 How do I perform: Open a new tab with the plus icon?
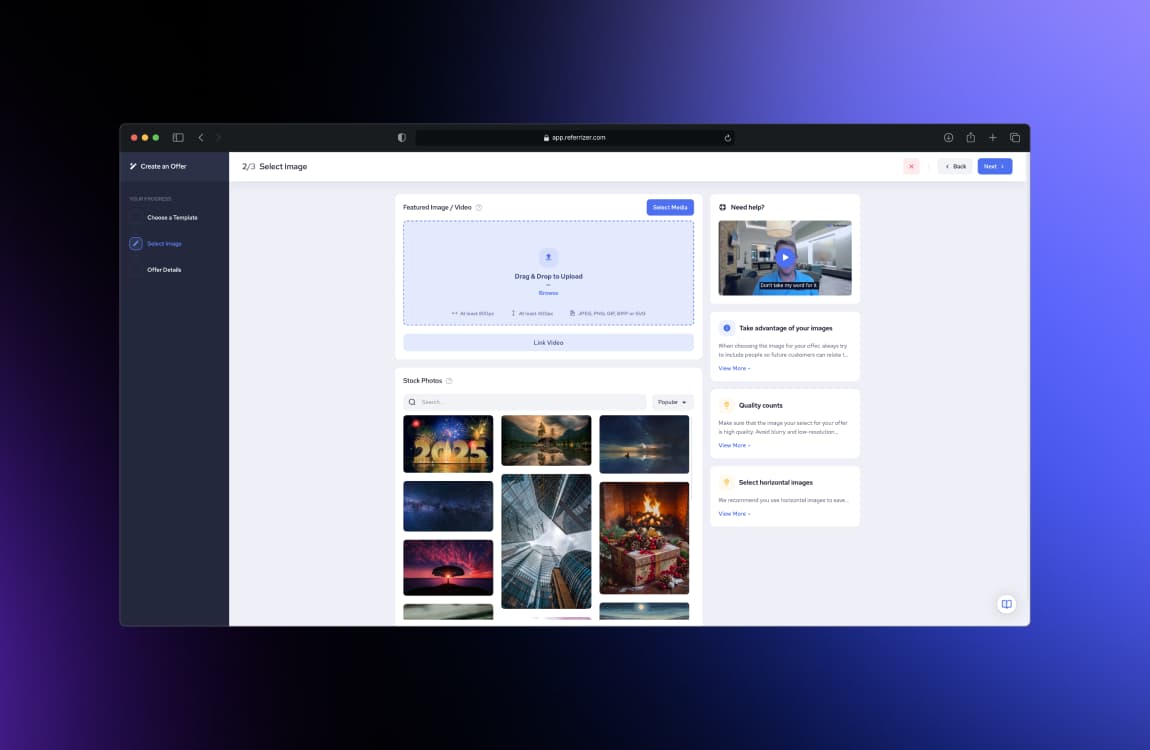(992, 137)
